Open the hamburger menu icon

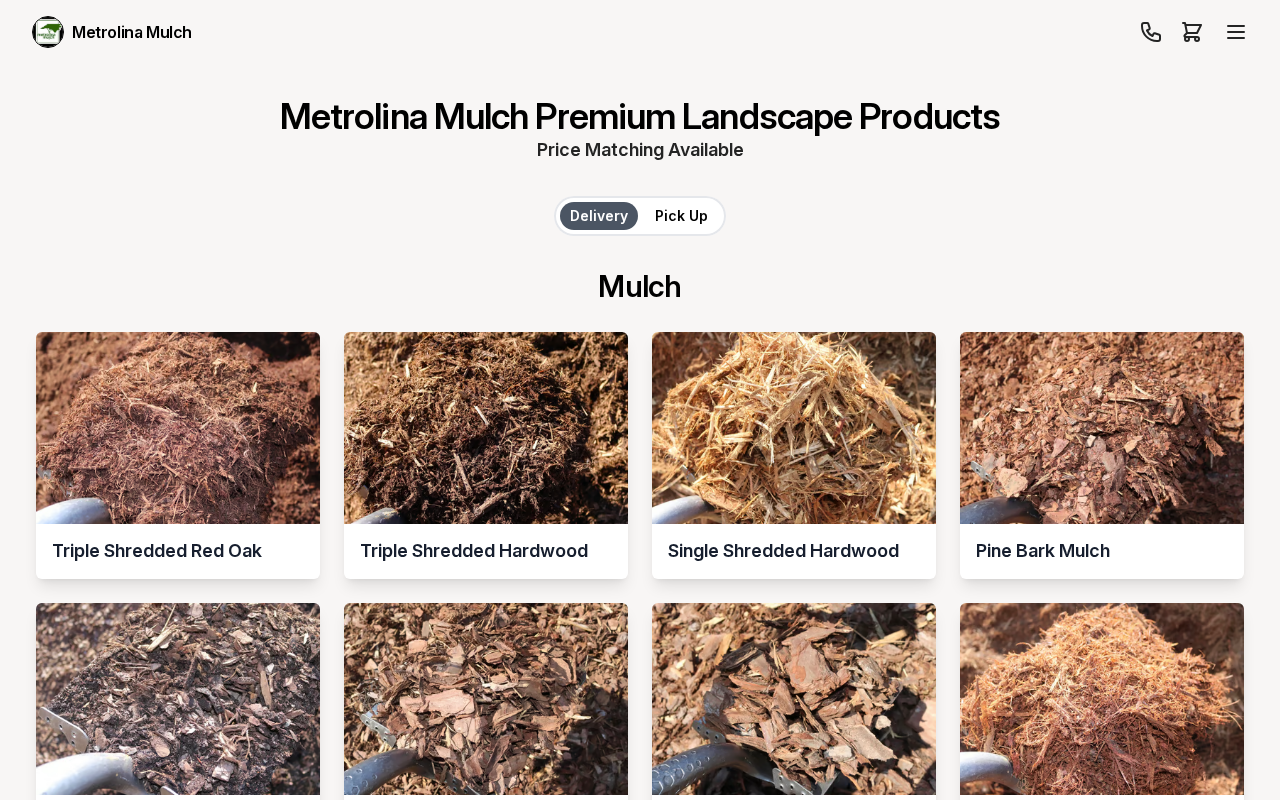point(1236,32)
